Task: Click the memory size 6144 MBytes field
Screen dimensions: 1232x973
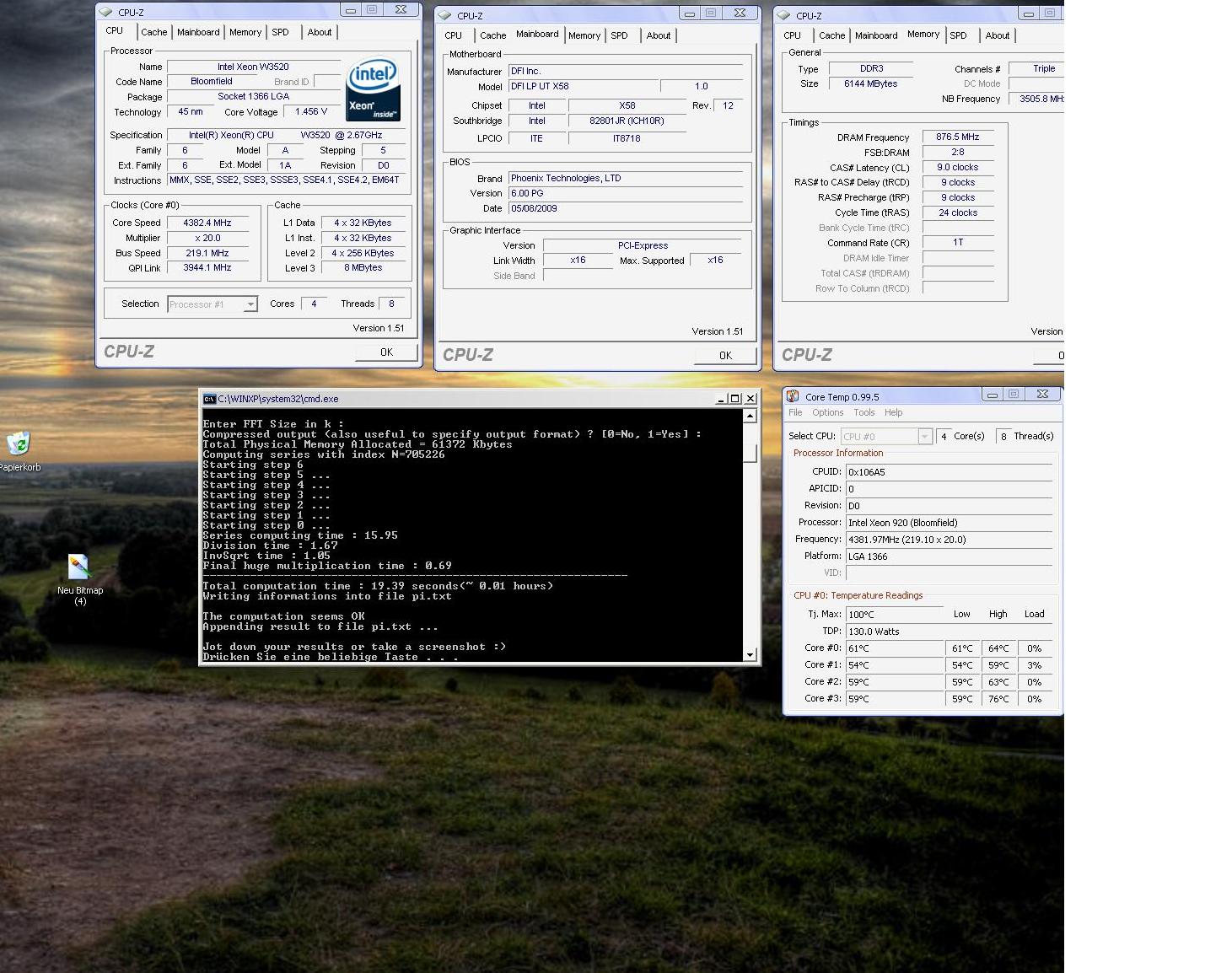Action: click(871, 84)
